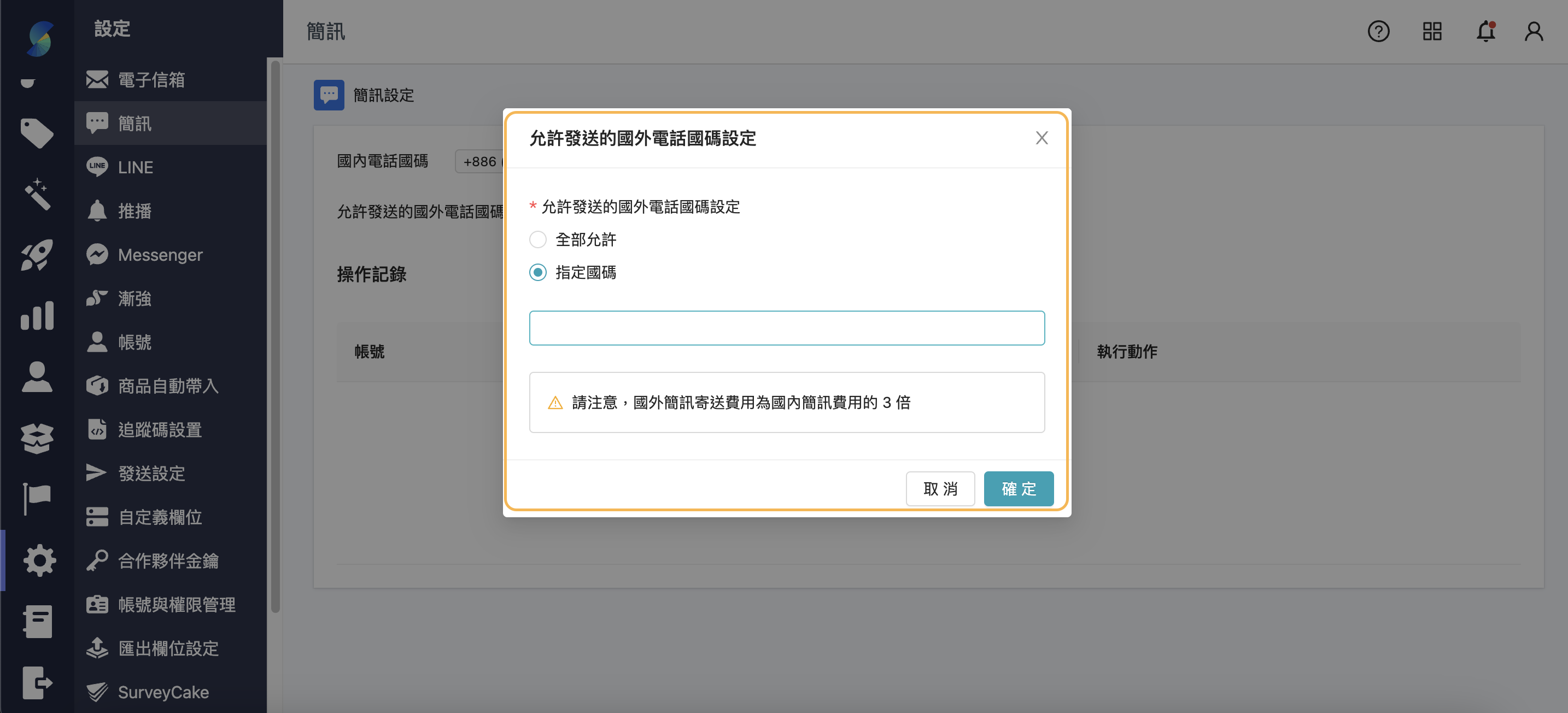
Task: Select the rocket icon in left sidebar
Action: [37, 254]
